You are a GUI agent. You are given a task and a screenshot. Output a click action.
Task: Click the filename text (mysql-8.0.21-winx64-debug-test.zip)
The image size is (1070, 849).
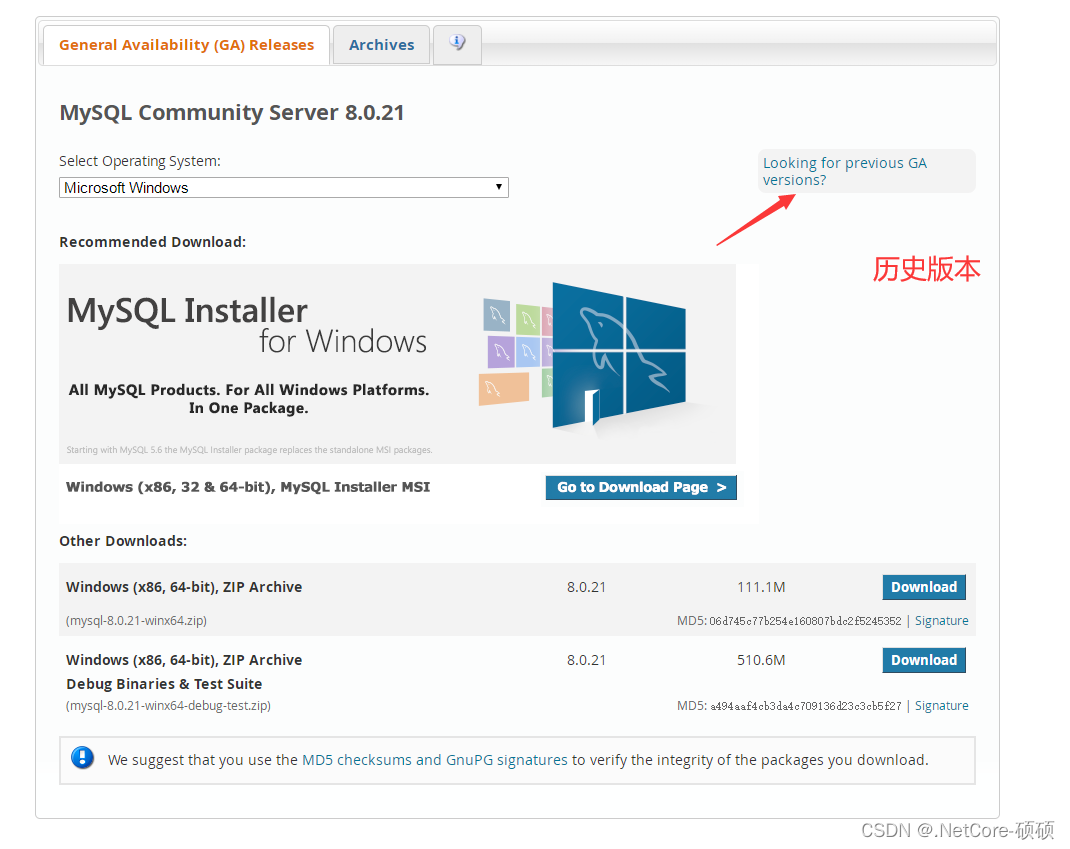(x=169, y=706)
